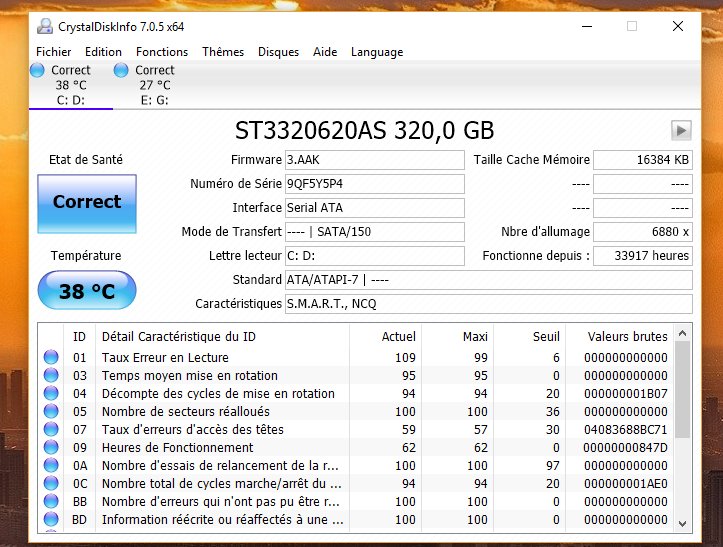Screen dimensions: 723x547
Task: Click status orb for attribute BD
Action: 51,519
